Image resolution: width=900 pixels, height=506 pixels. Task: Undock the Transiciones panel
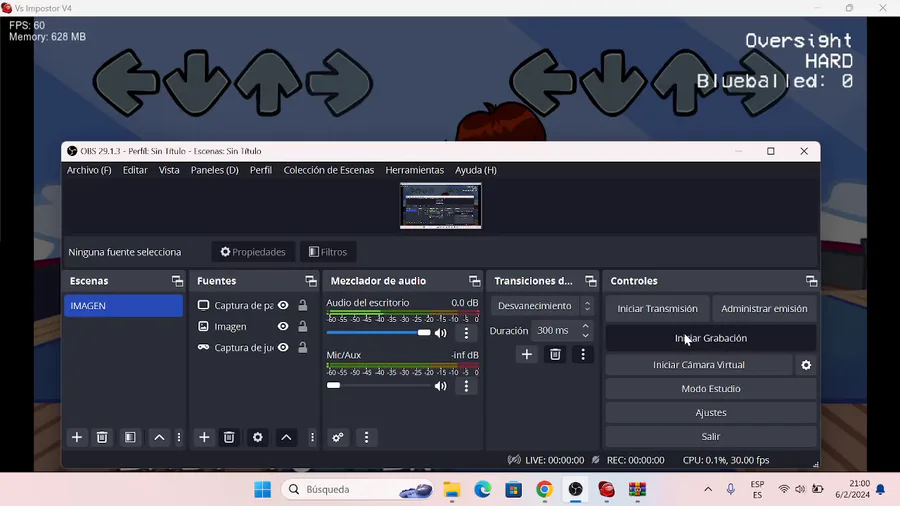591,281
